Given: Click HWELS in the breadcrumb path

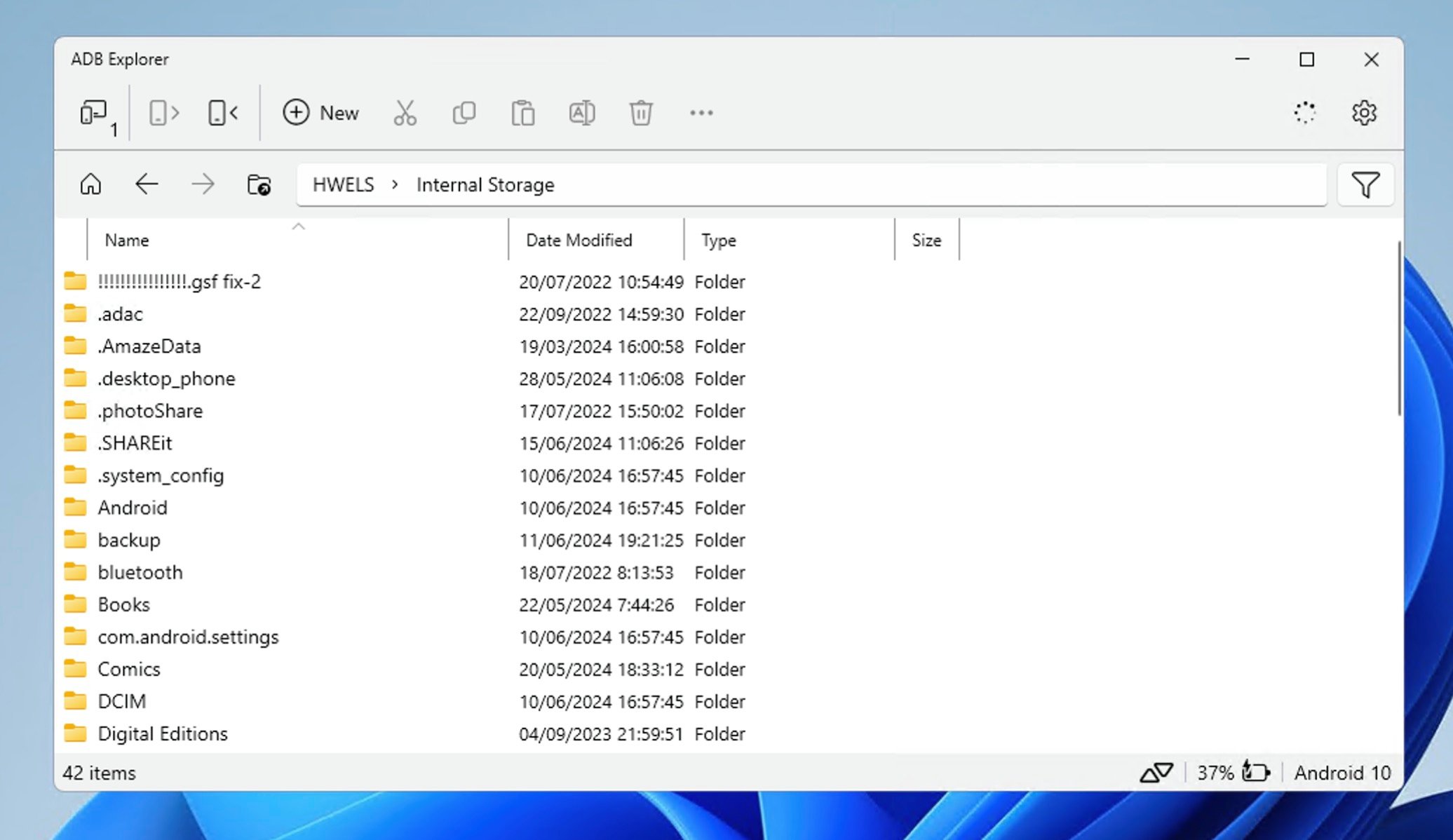Looking at the screenshot, I should coord(343,185).
